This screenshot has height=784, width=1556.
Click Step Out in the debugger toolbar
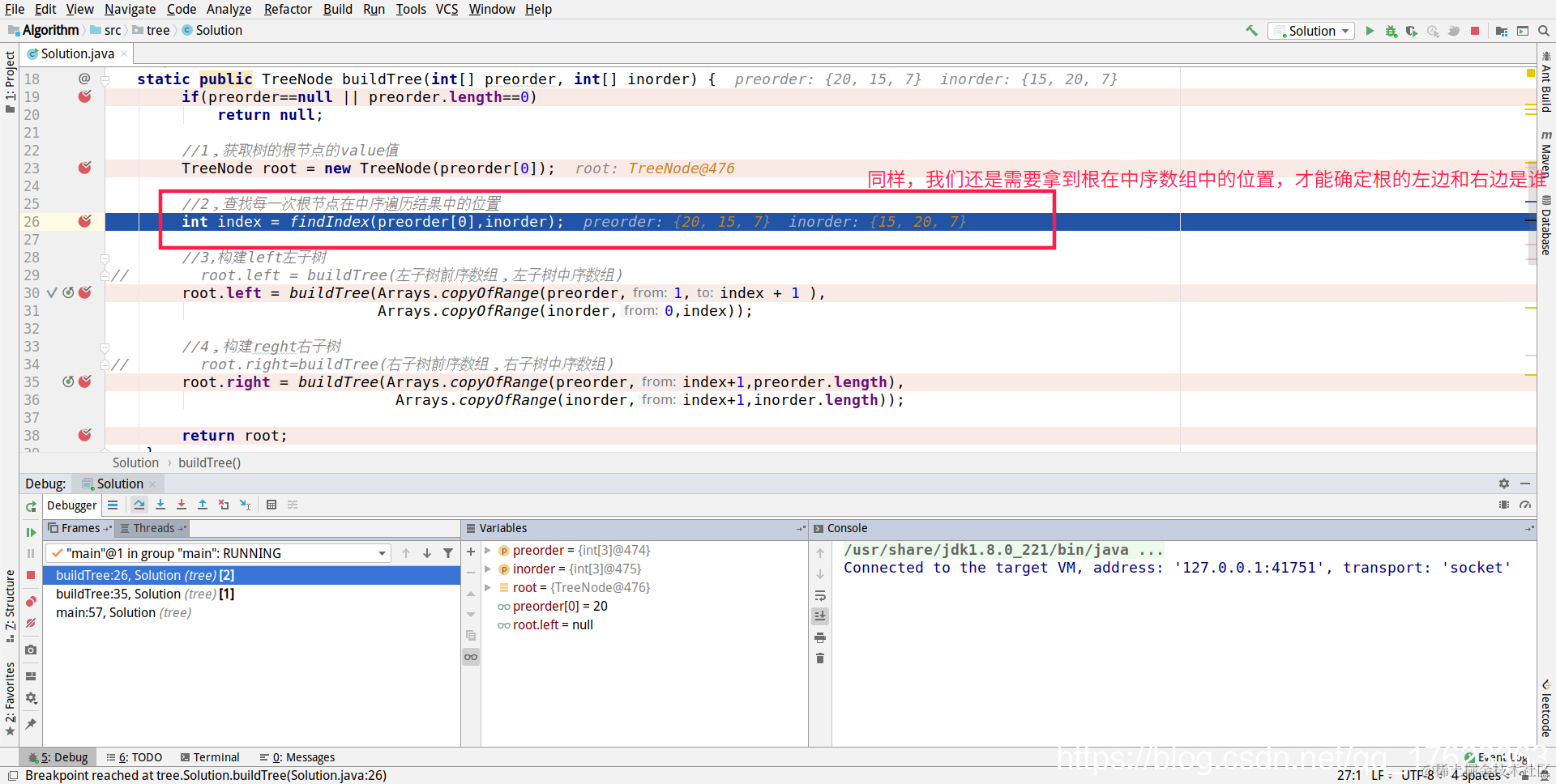point(203,505)
